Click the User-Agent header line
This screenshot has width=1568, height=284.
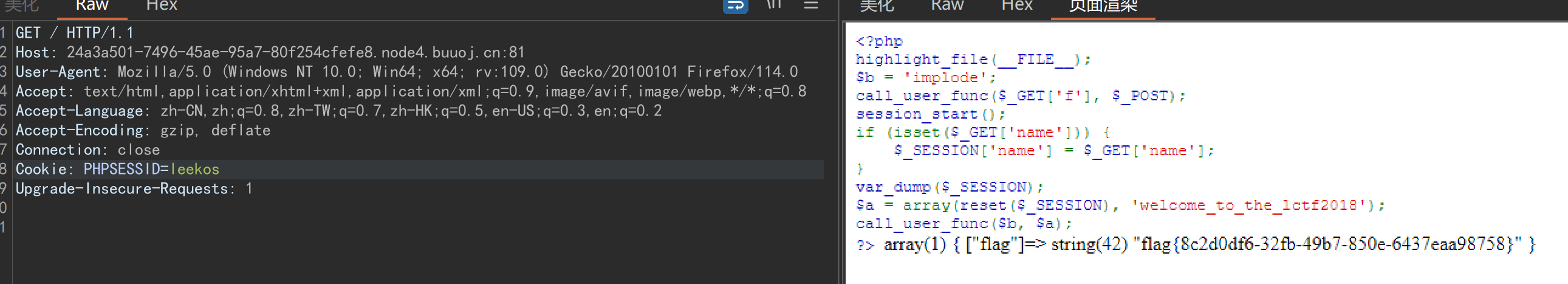point(406,72)
